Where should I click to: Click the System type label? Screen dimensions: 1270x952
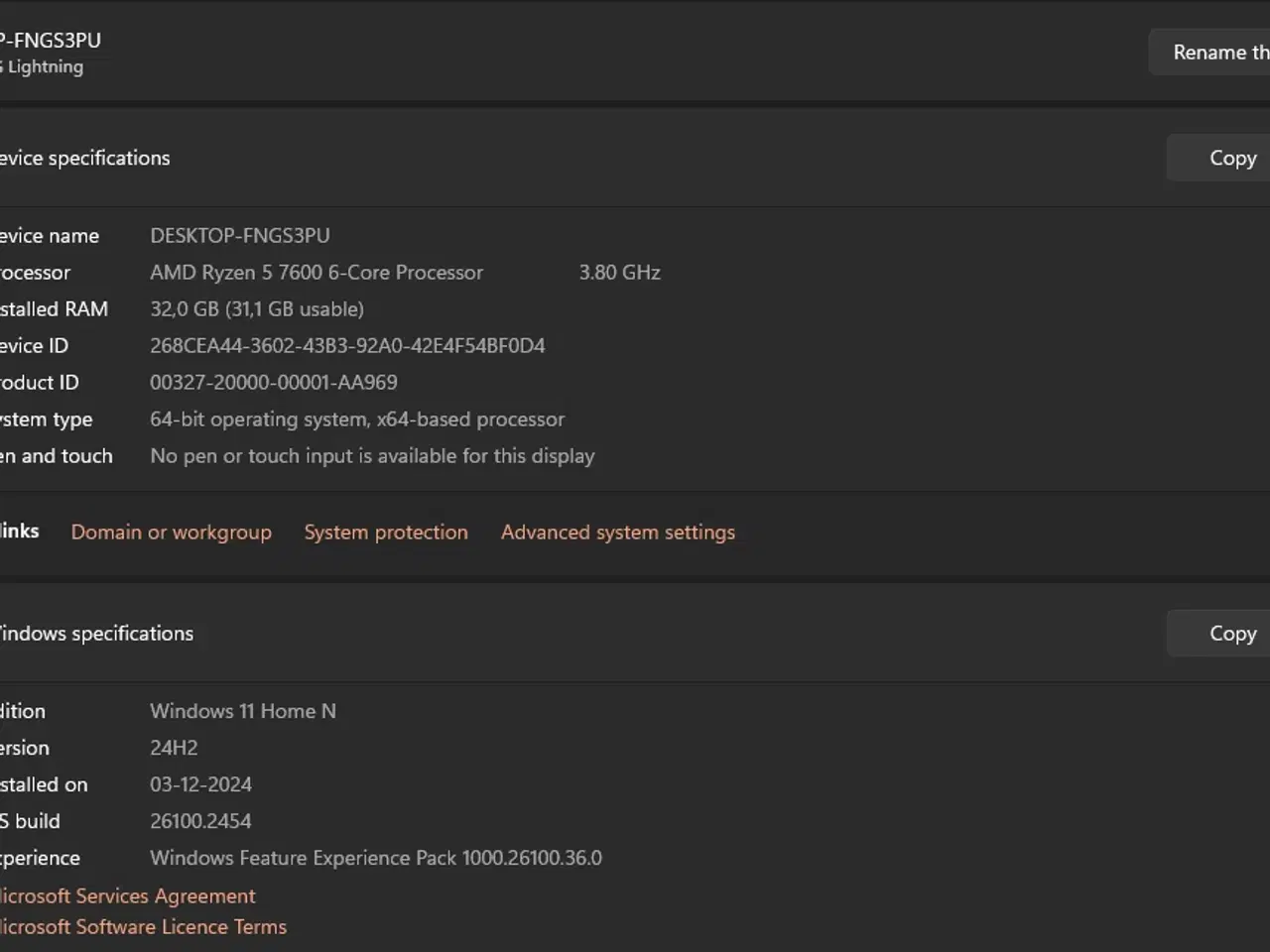[x=46, y=419]
